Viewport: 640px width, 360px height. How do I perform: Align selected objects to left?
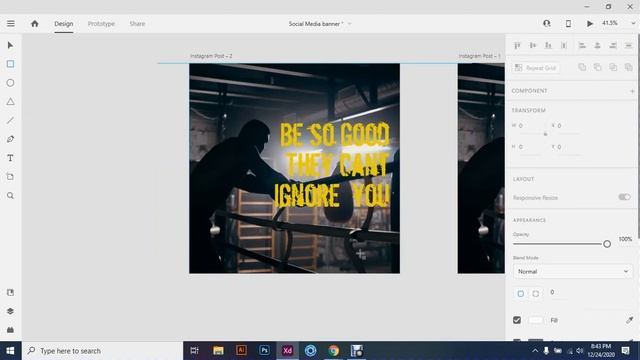(582, 45)
